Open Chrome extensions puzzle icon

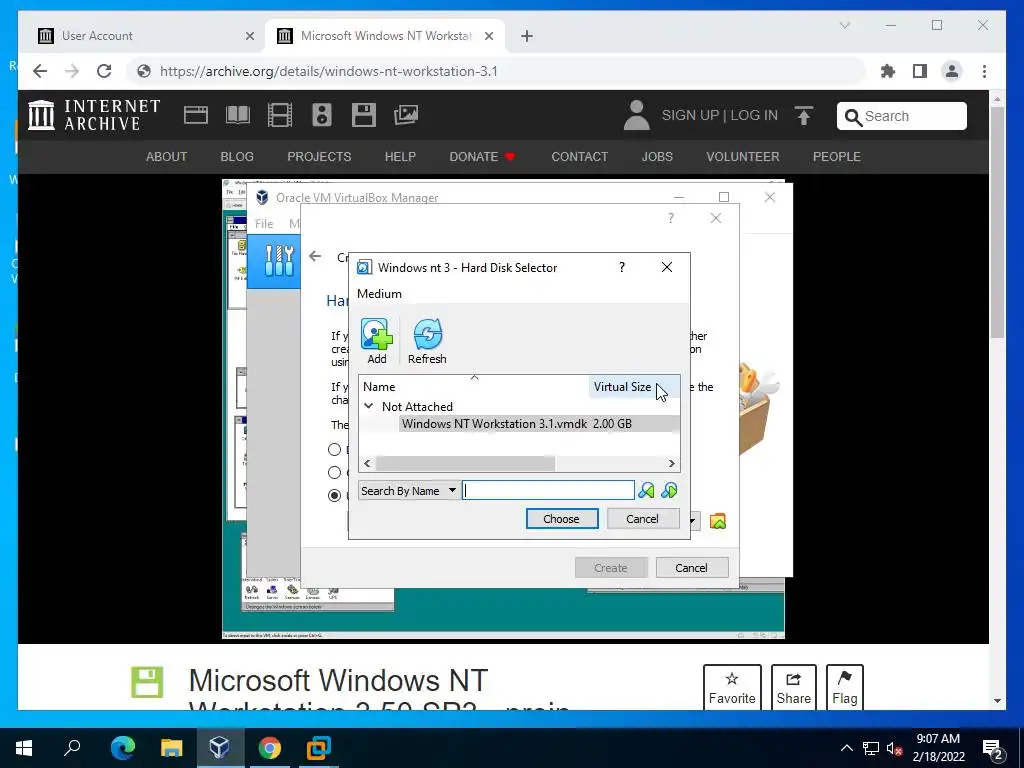point(888,71)
